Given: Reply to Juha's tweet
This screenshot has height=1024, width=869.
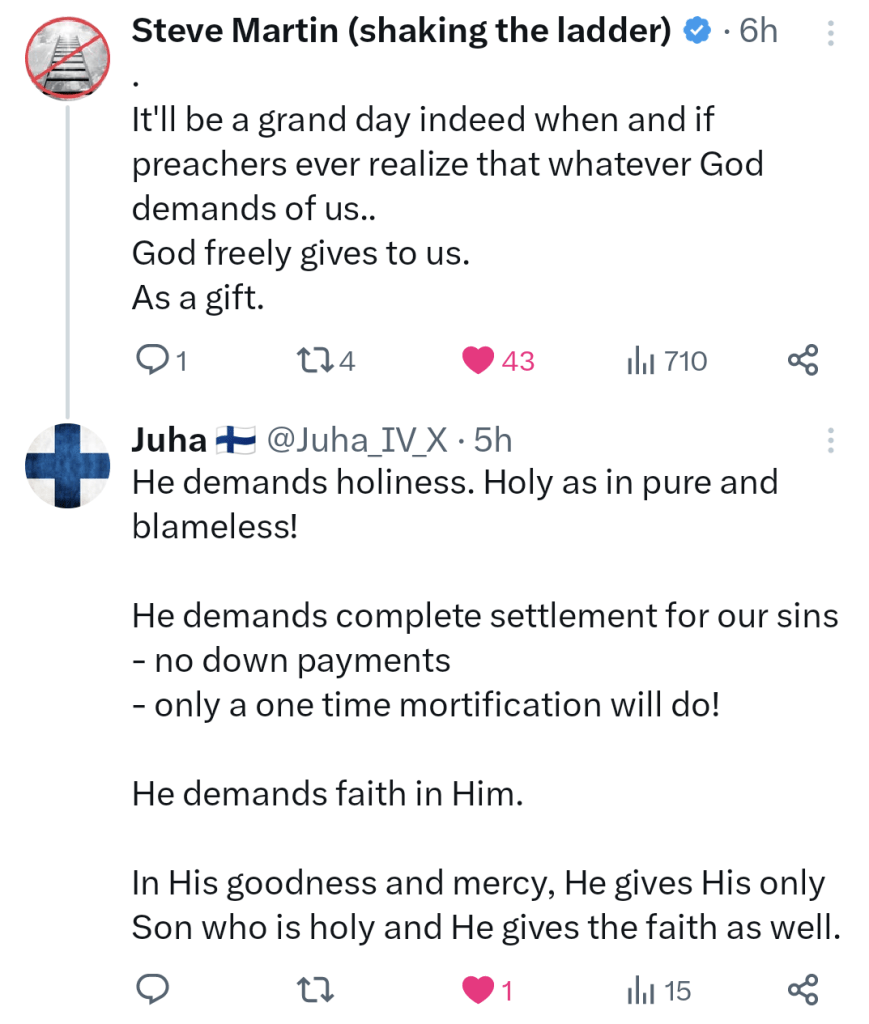Looking at the screenshot, I should pyautogui.click(x=150, y=990).
